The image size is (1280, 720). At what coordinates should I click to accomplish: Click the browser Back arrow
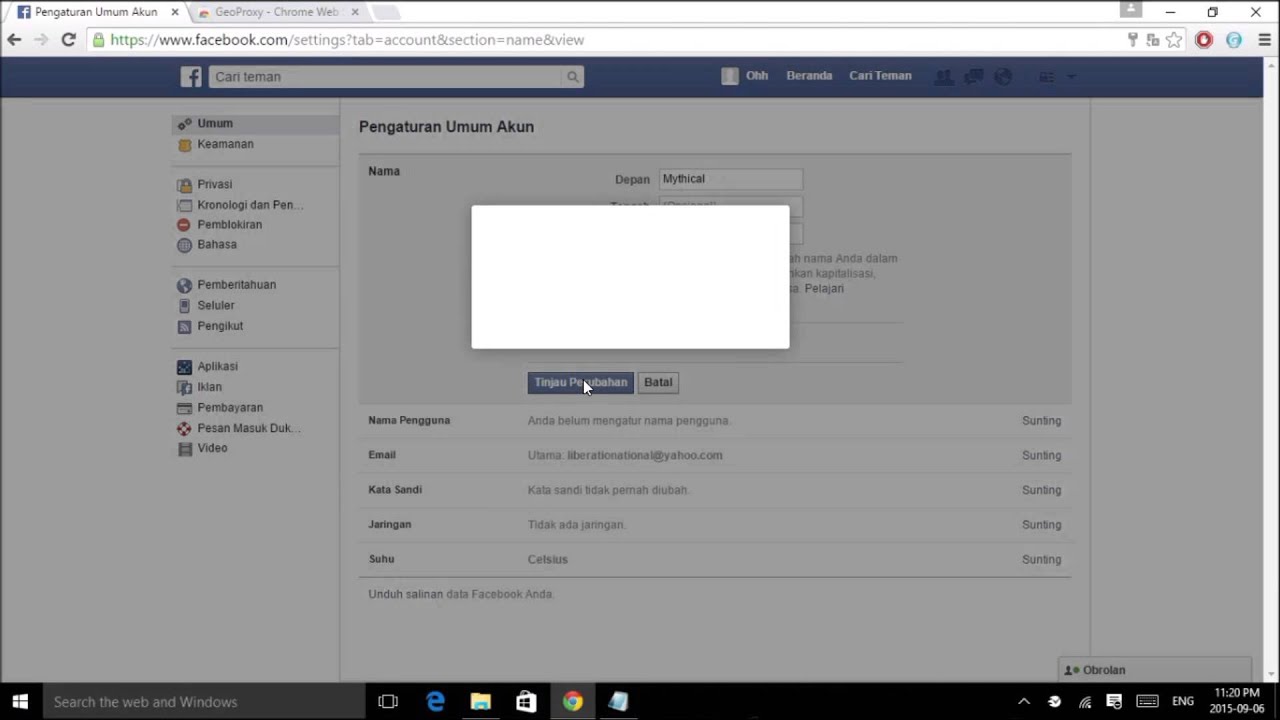pos(14,40)
